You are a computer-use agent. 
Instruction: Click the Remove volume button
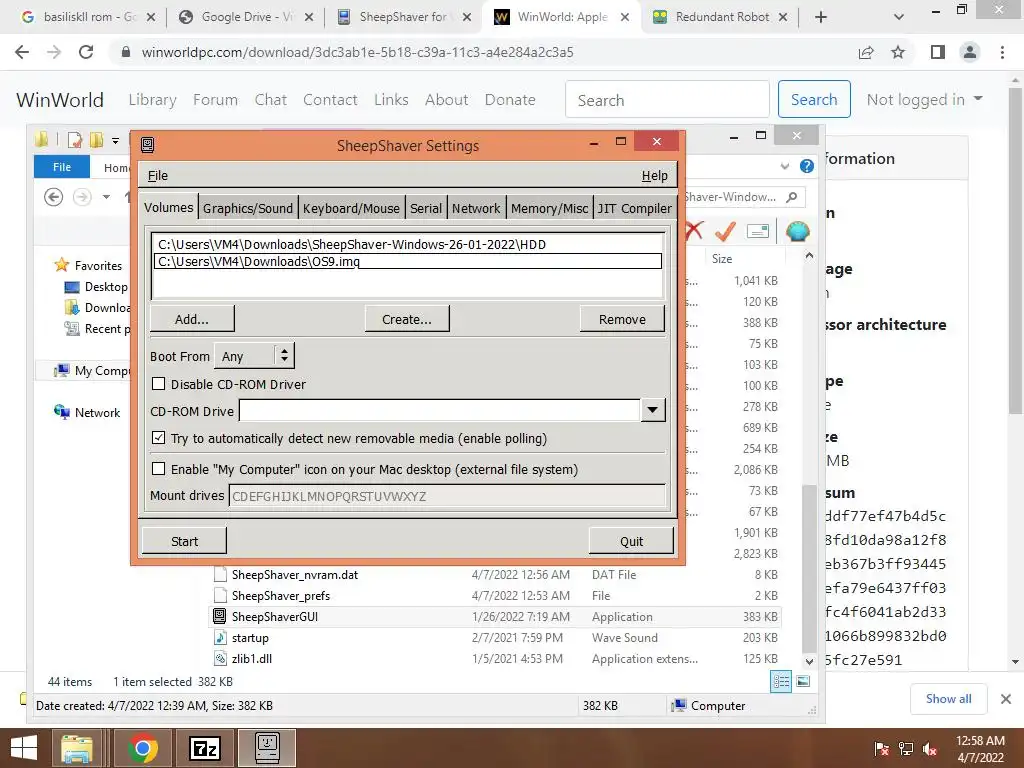click(x=622, y=319)
